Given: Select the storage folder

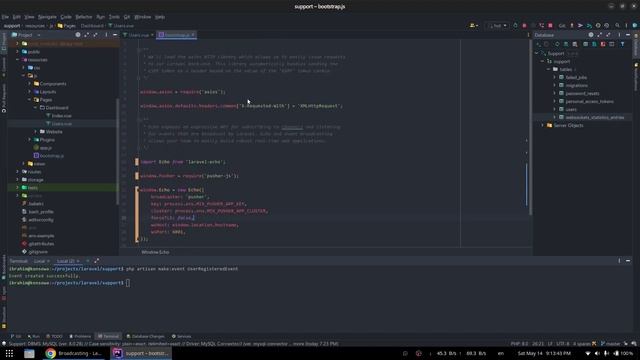Looking at the screenshot, I should pos(35,180).
